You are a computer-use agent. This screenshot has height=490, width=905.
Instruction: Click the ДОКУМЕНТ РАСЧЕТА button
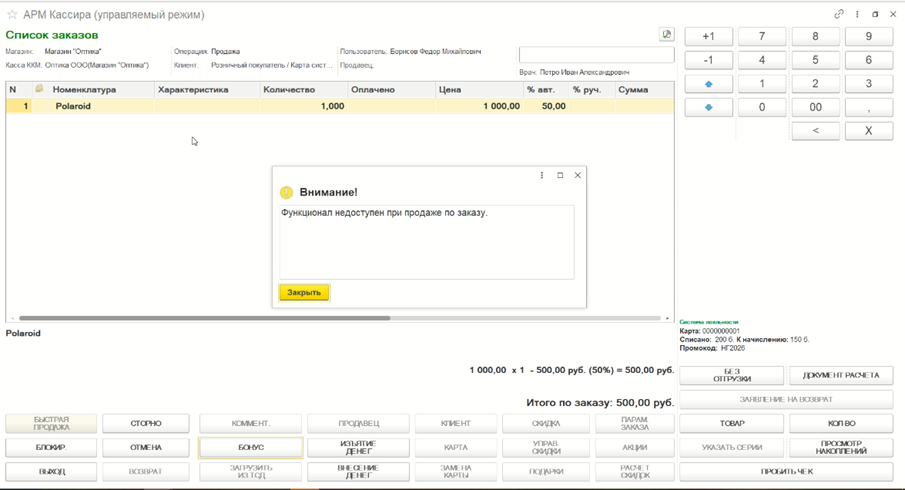click(x=842, y=375)
